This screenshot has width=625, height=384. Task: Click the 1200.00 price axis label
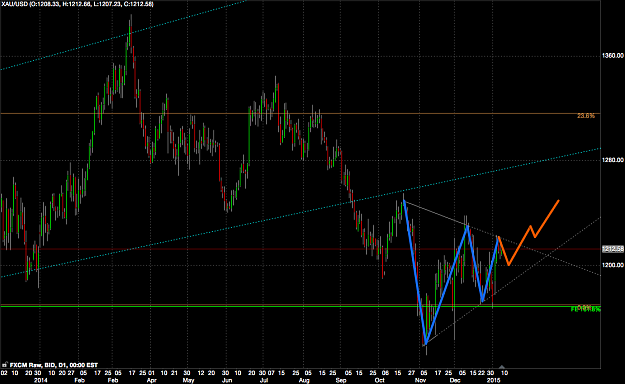coord(613,265)
